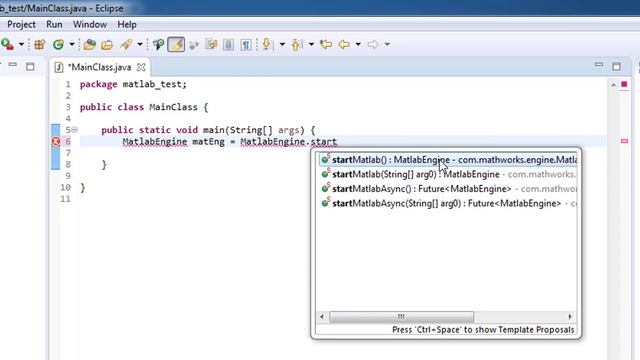Screen dimensions: 640x360
Task: Maximize the editor area
Action: coord(616,66)
